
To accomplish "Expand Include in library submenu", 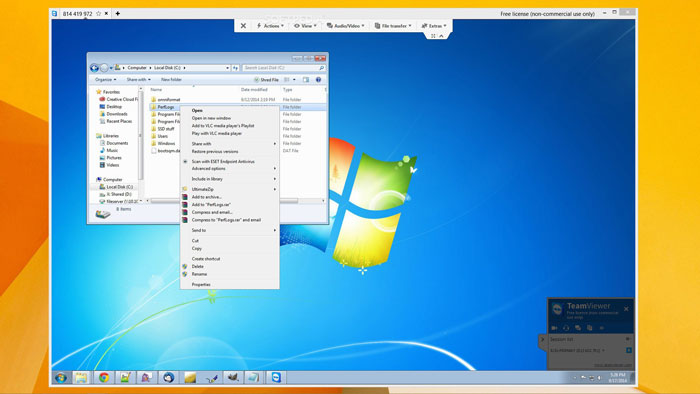I will tap(230, 179).
